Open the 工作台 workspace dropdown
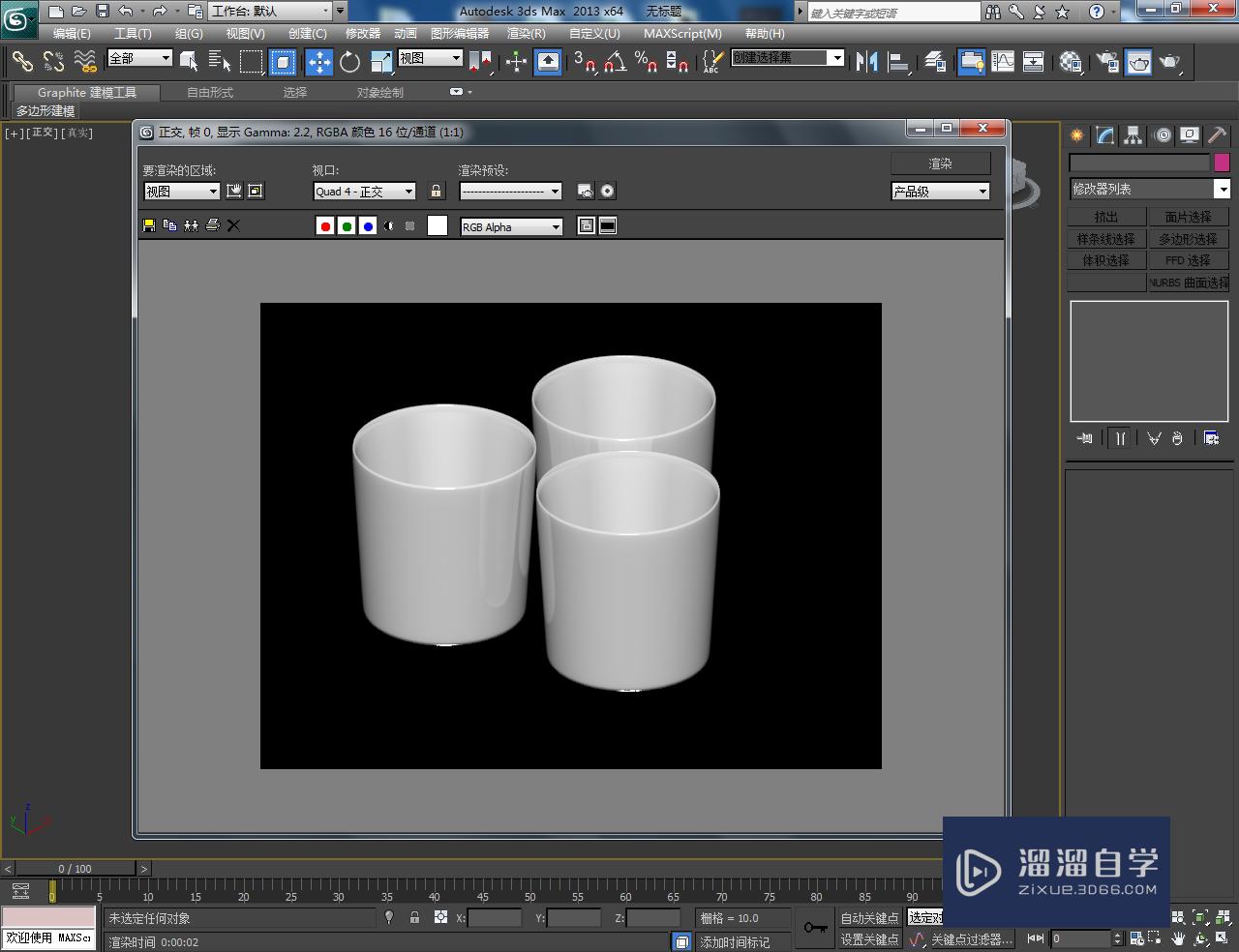This screenshot has width=1239, height=952. [270, 12]
